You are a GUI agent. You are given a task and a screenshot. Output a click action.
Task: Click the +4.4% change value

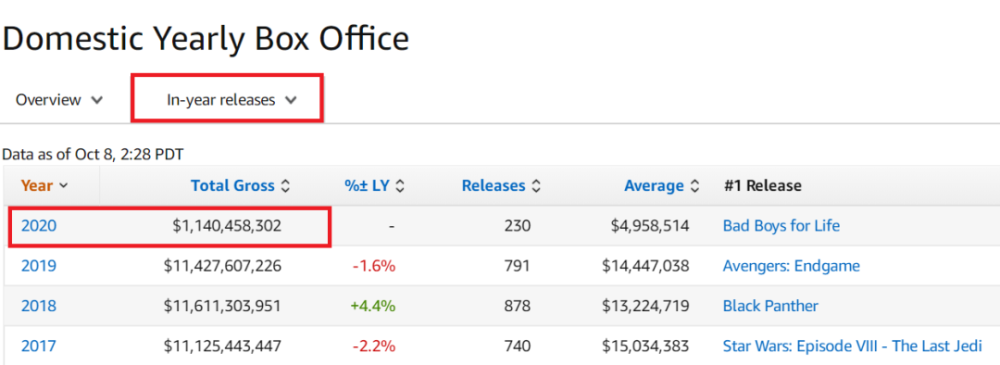[373, 306]
